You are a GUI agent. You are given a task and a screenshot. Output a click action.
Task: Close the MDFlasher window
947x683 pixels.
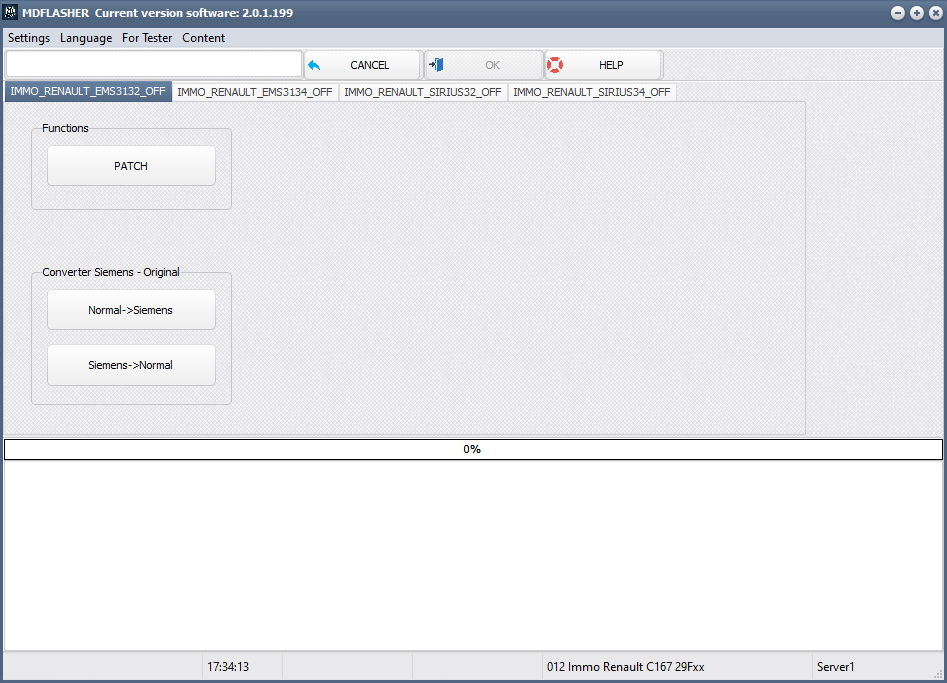pyautogui.click(x=936, y=13)
